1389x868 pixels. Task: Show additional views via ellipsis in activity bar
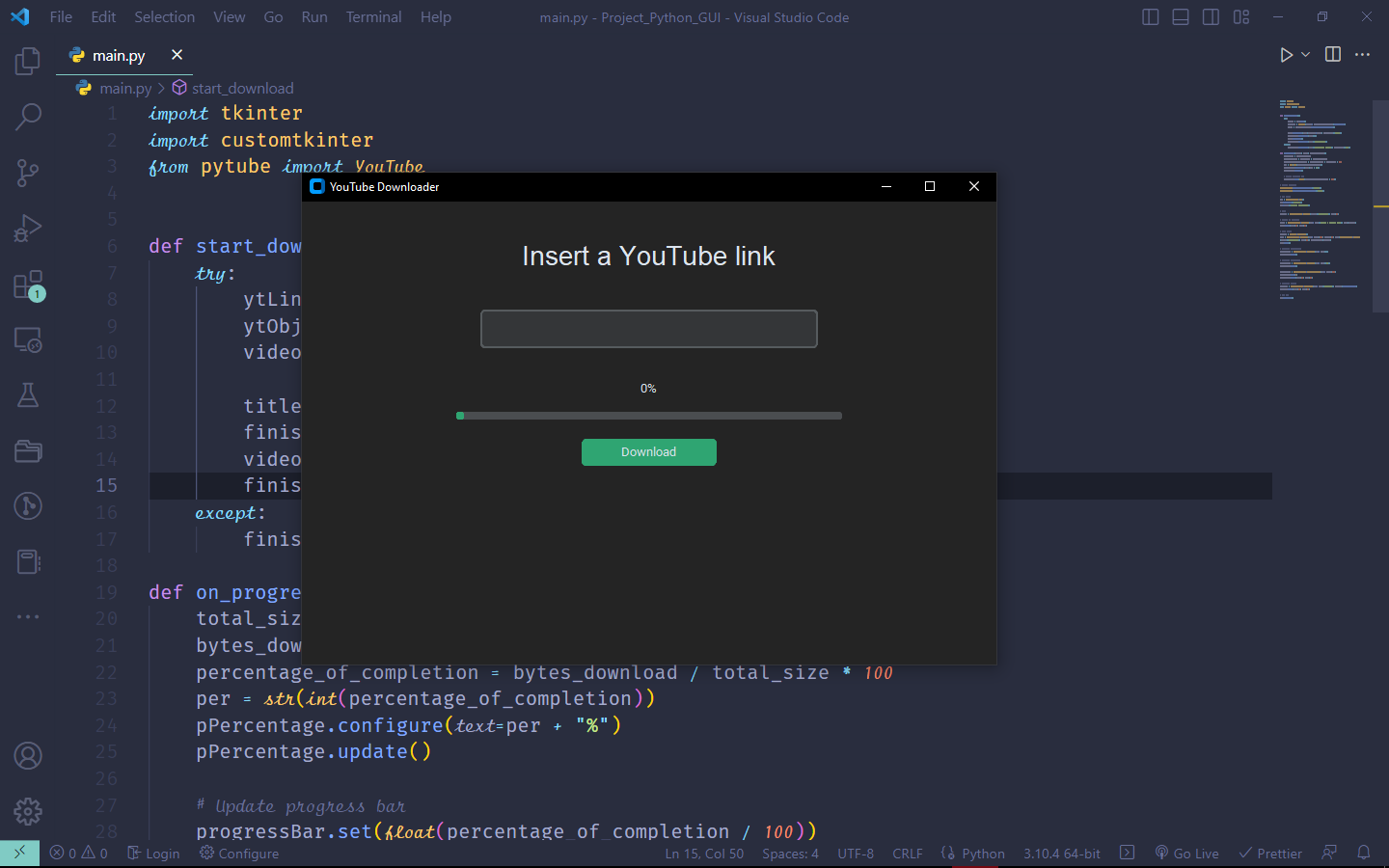28,616
